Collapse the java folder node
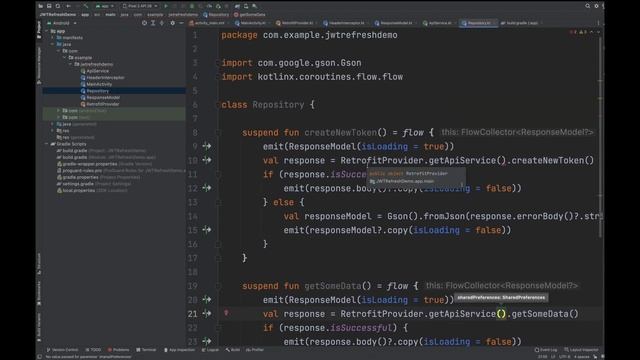The width and height of the screenshot is (640, 360). pos(53,44)
